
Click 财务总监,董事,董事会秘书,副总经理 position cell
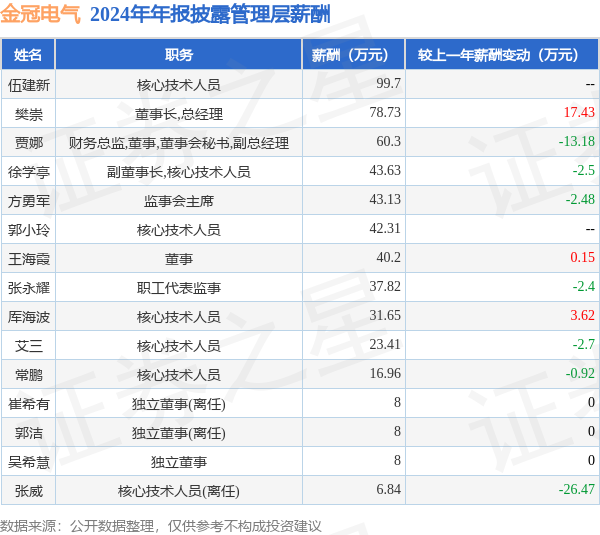pos(179,143)
